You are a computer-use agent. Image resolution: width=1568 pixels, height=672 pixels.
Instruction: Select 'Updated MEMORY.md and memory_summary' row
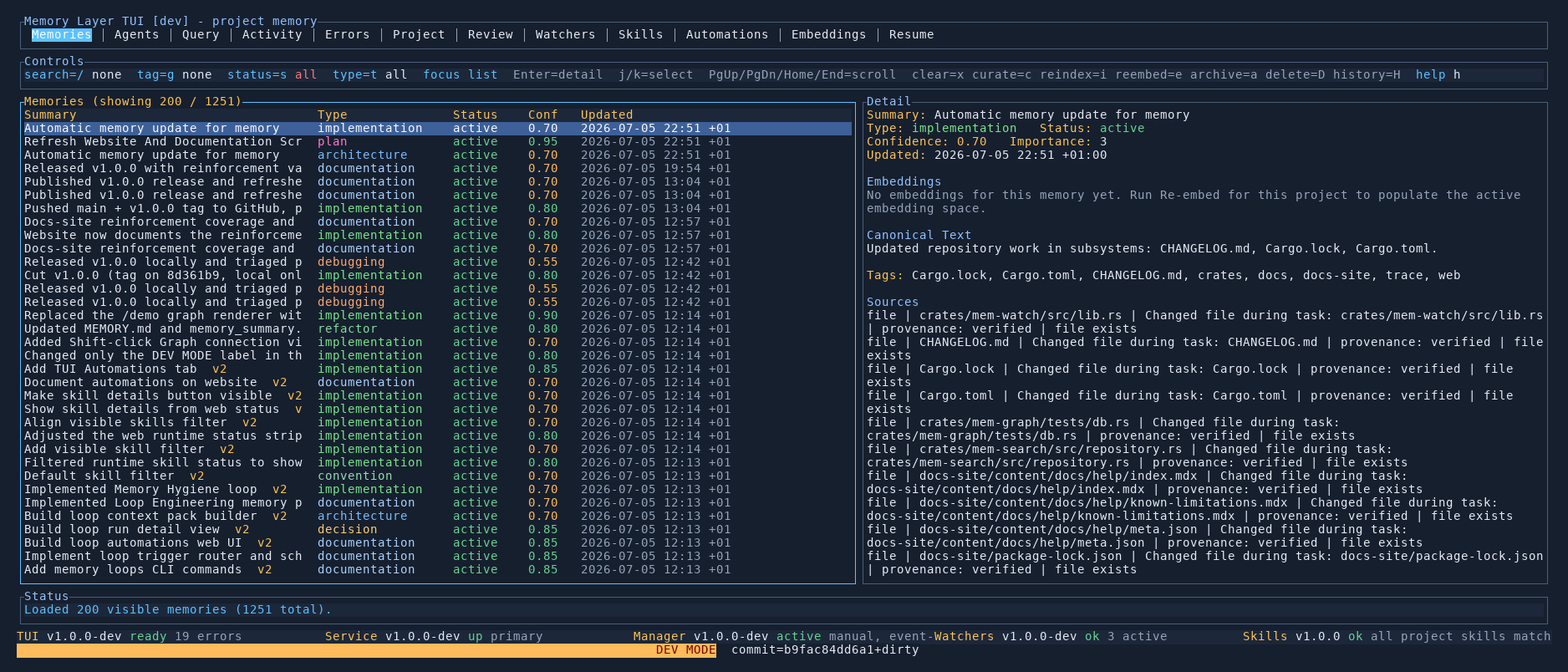(x=437, y=328)
